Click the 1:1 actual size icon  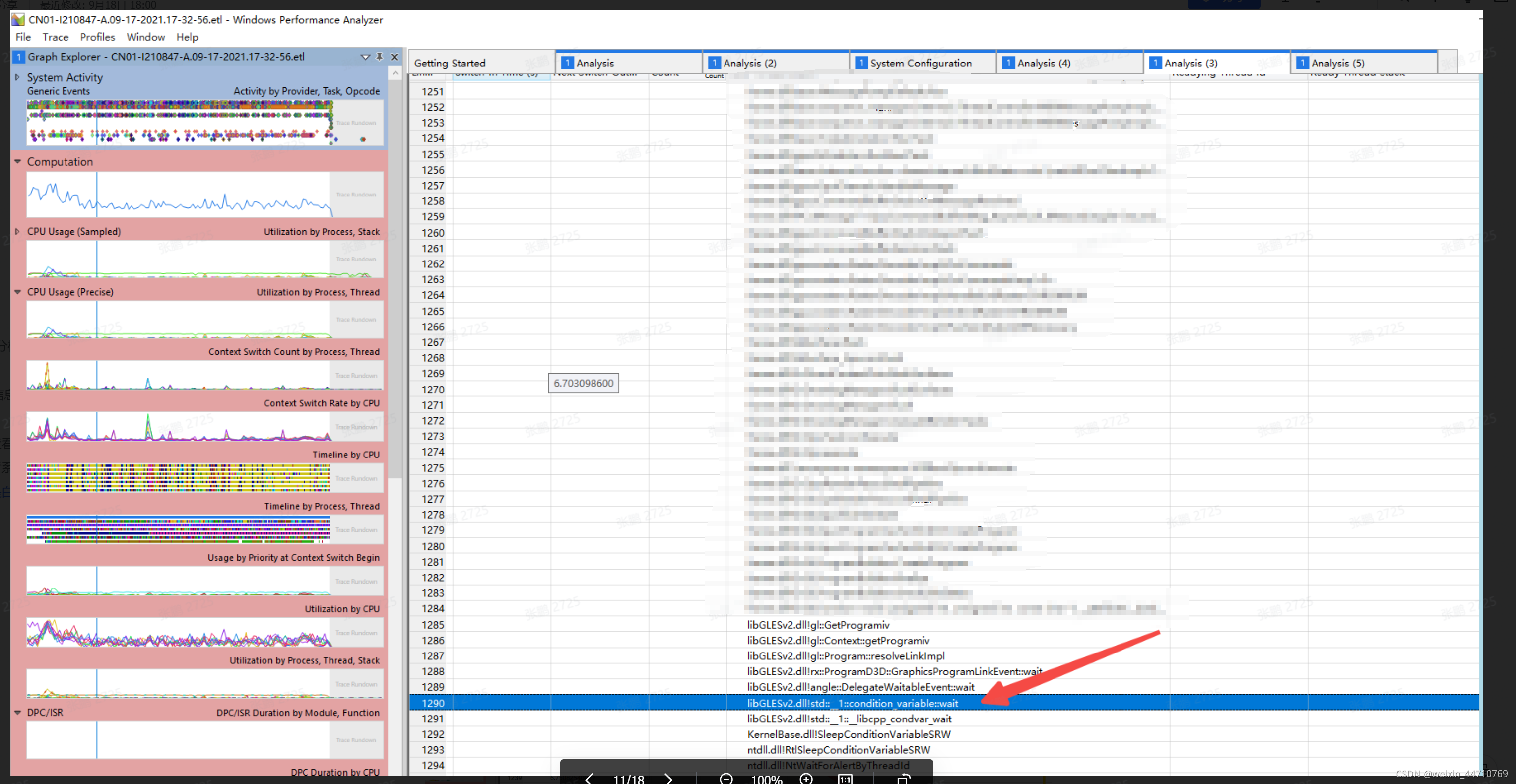(x=845, y=778)
